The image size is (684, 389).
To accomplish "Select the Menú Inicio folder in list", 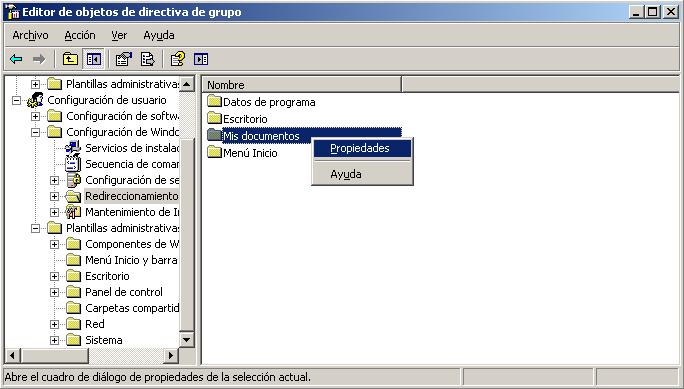I will coord(243,153).
